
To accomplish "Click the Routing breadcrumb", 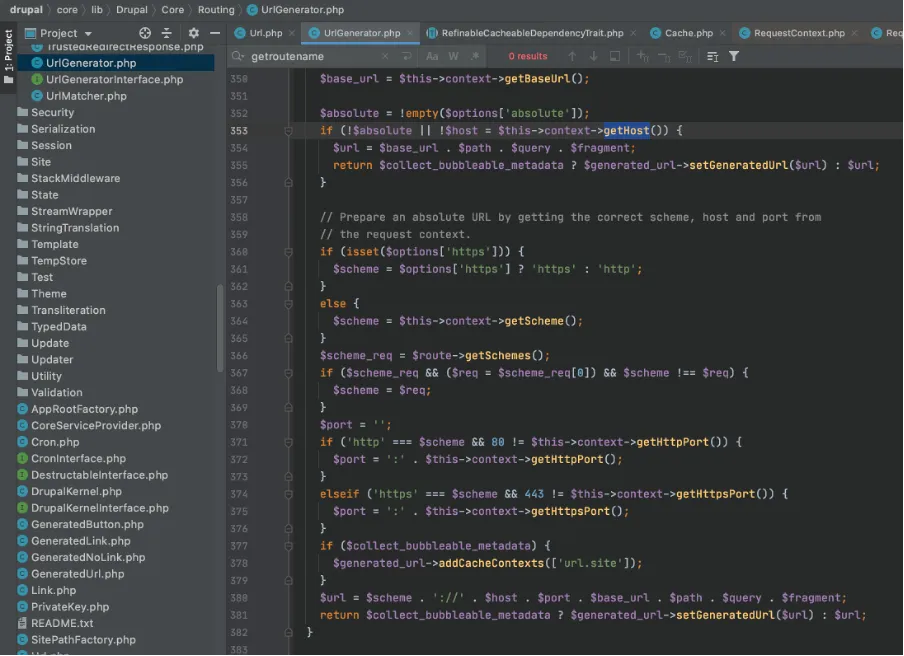I will click(x=216, y=10).
